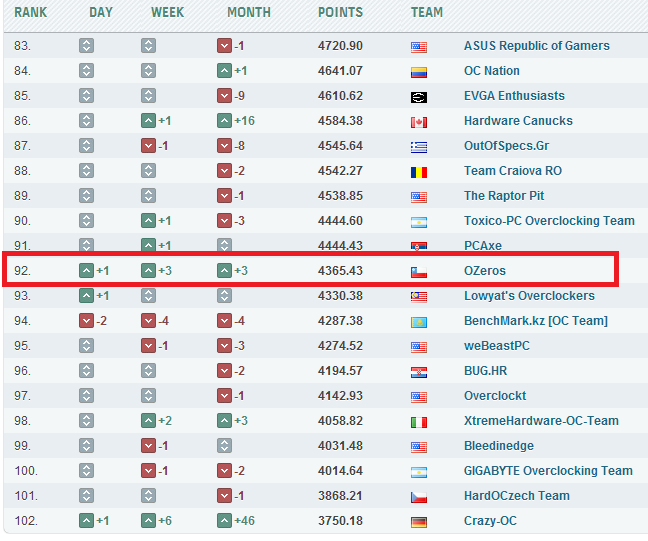
Task: Open the ASUS Republic of Gamers team link
Action: (536, 46)
